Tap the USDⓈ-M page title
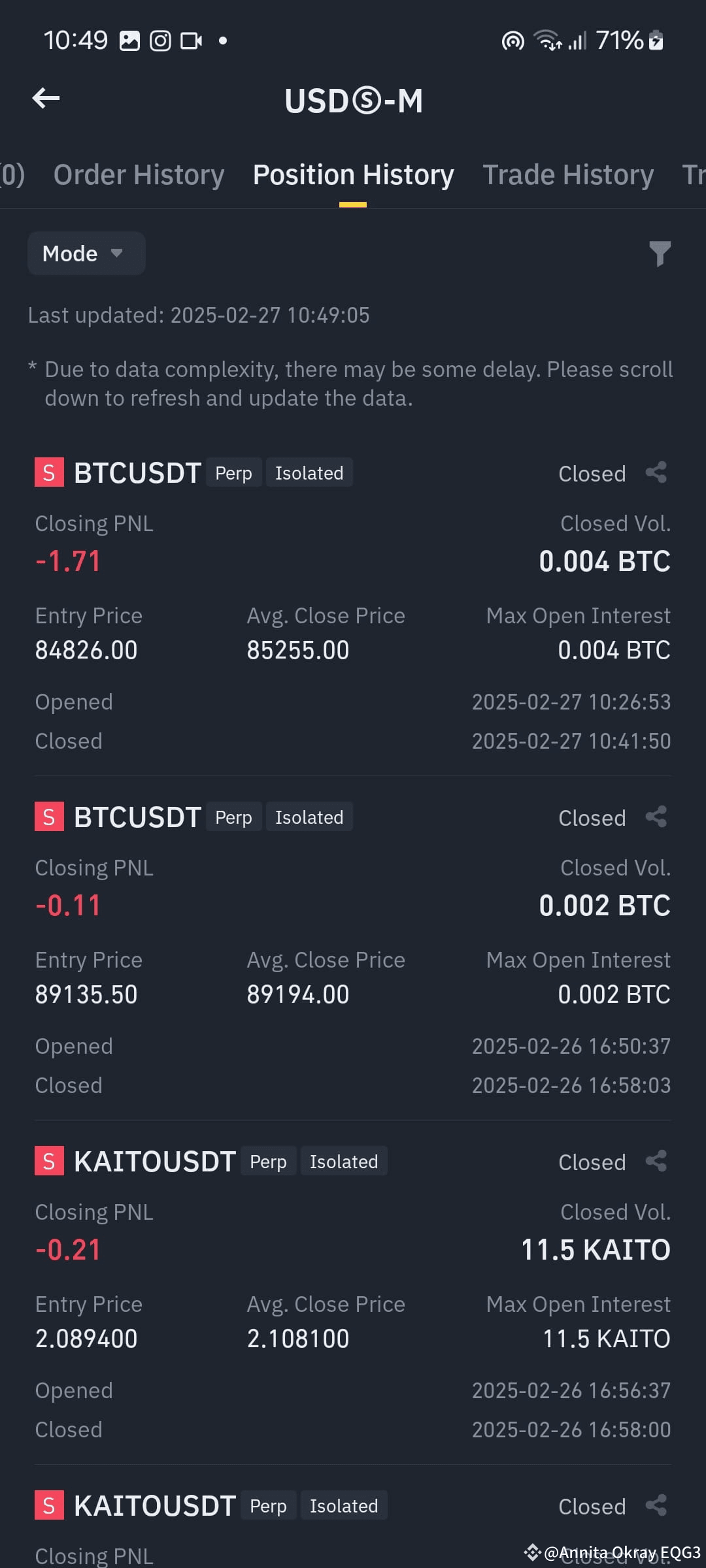 [x=354, y=101]
